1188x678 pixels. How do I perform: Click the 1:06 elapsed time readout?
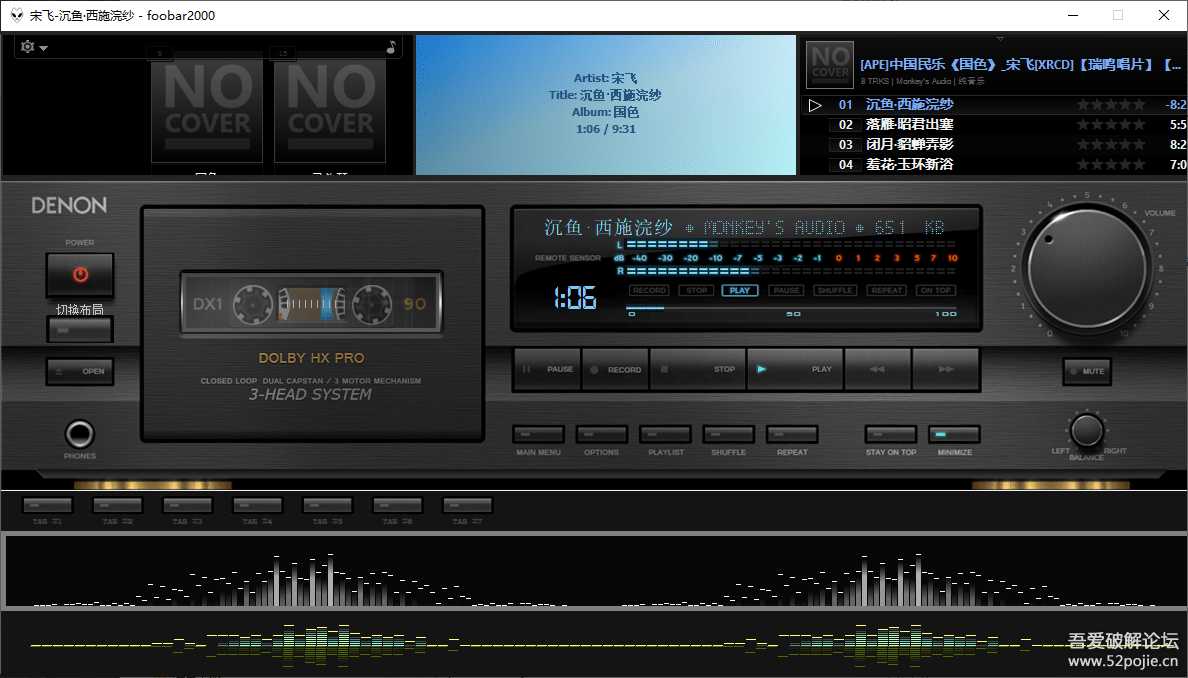pyautogui.click(x=575, y=298)
